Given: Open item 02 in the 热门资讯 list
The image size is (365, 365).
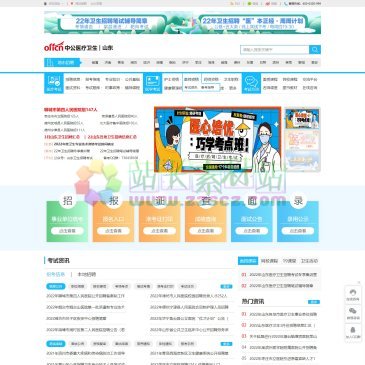Looking at the screenshot, I should coord(279,325).
